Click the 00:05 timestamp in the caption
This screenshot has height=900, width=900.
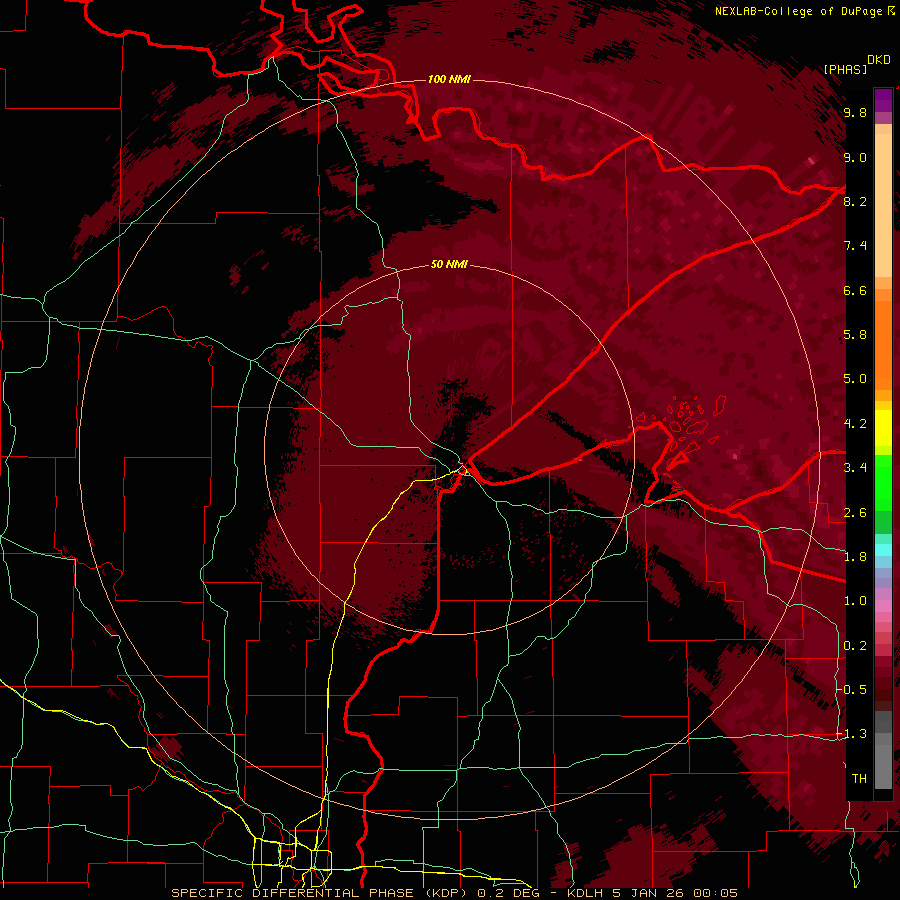[715, 893]
